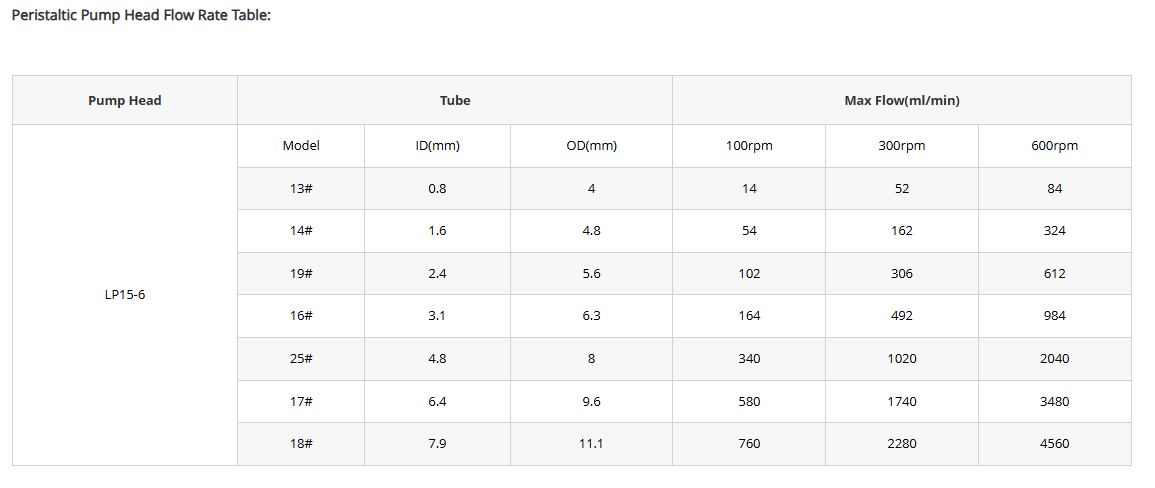Click the 11.1 OD value cell
The image size is (1155, 488).
click(591, 445)
